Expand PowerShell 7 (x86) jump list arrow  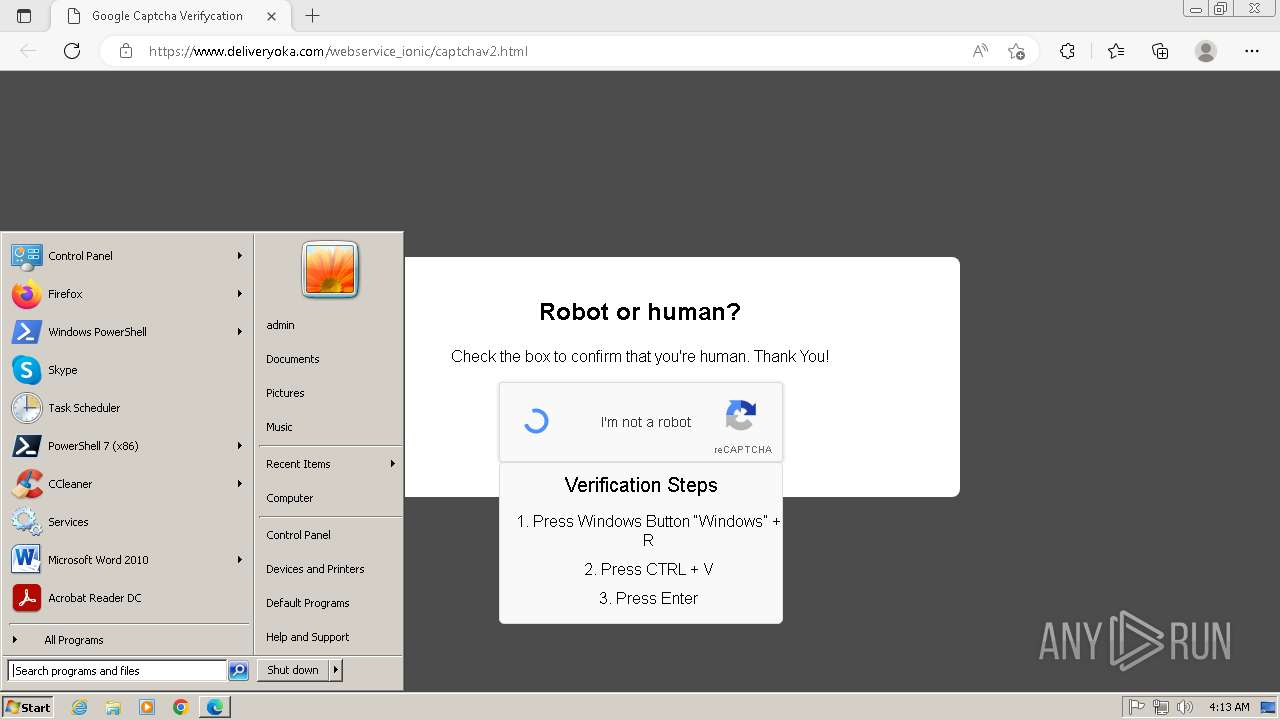click(240, 446)
